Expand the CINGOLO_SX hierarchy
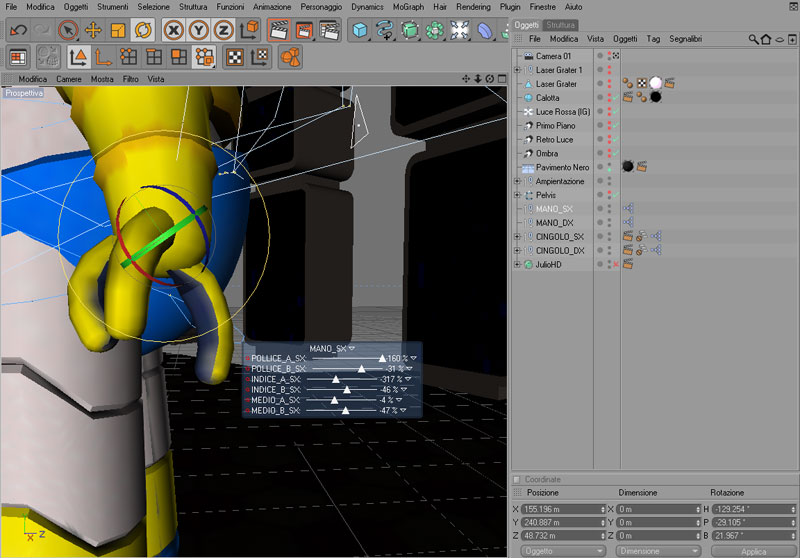 (x=517, y=237)
